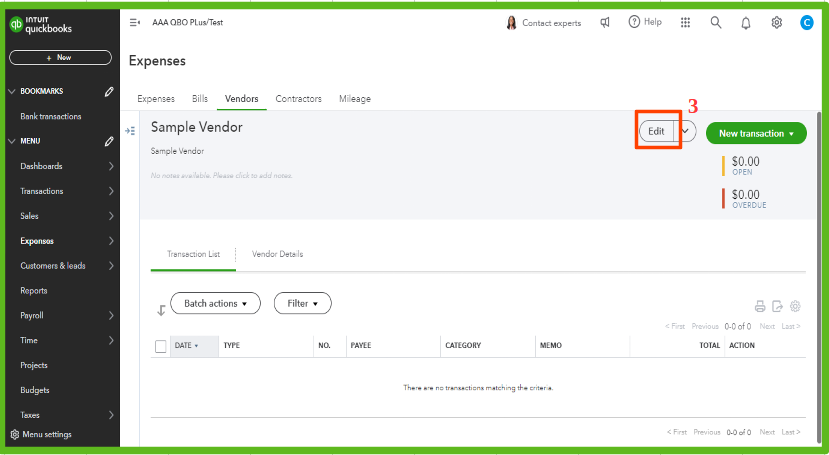Viewport: 829px width, 455px height.
Task: Click the Edit vendor button
Action: 656,131
